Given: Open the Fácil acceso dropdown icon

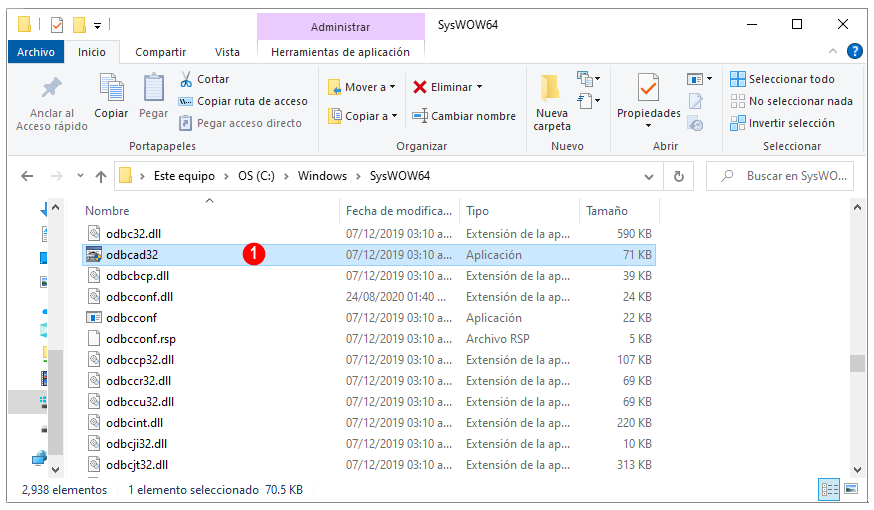Looking at the screenshot, I should 589,101.
